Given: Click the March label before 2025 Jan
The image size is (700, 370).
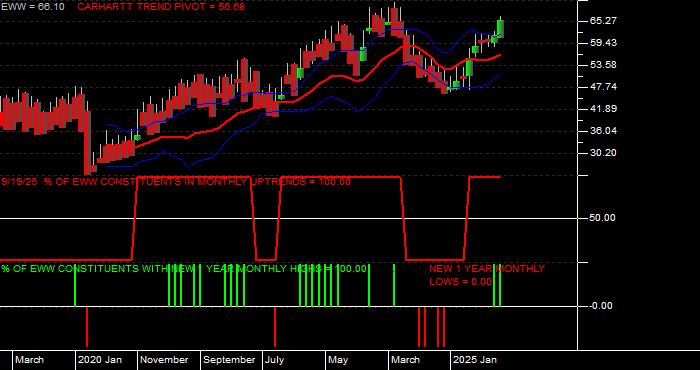Looking at the screenshot, I should tap(406, 360).
